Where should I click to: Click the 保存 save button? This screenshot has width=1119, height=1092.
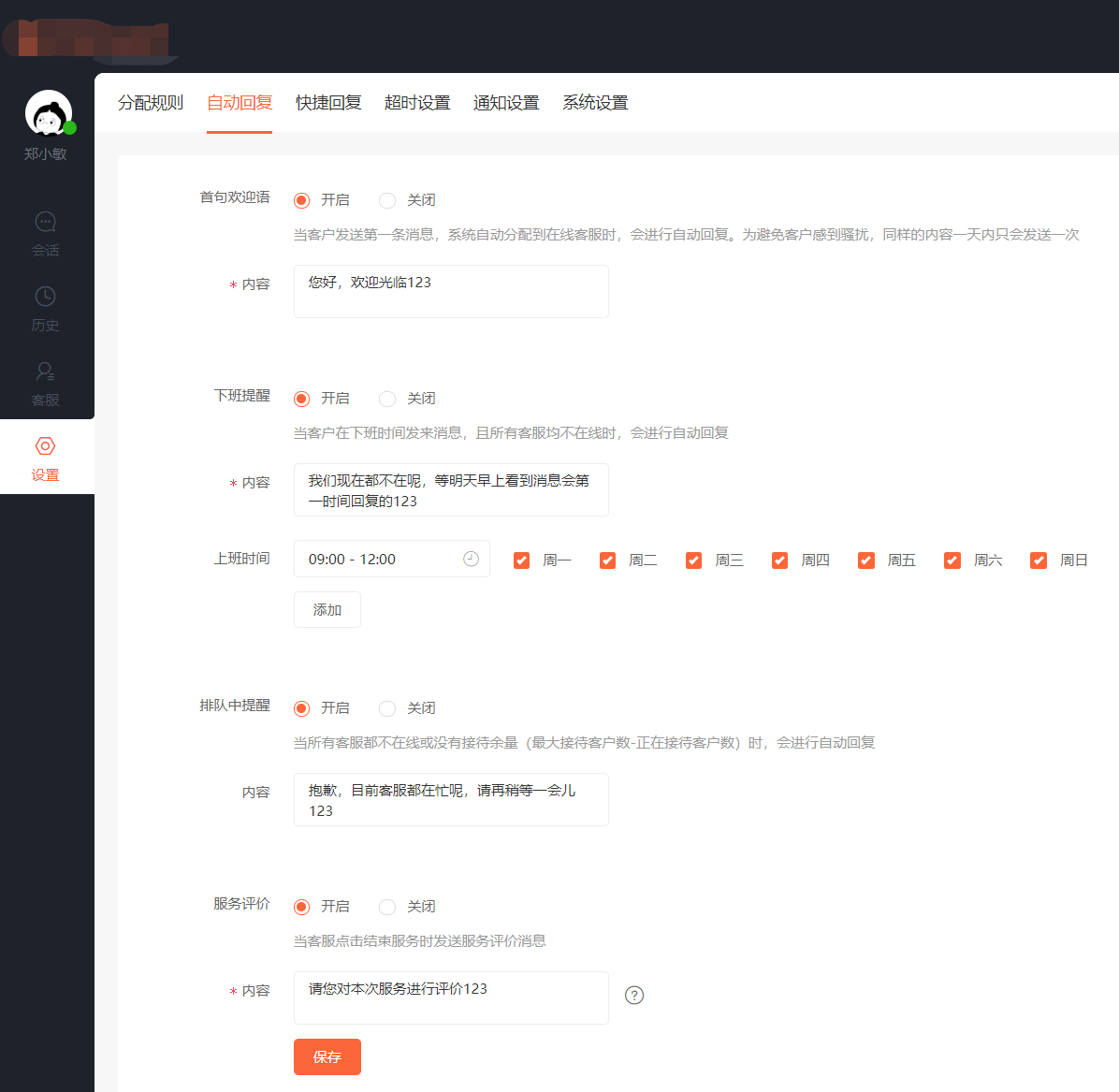point(327,1057)
